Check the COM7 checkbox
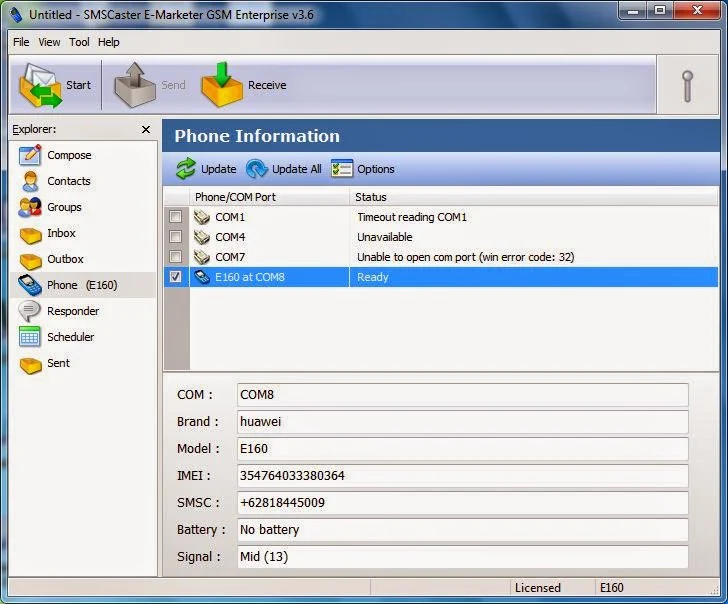Screen dimensions: 728x604 click(x=176, y=256)
